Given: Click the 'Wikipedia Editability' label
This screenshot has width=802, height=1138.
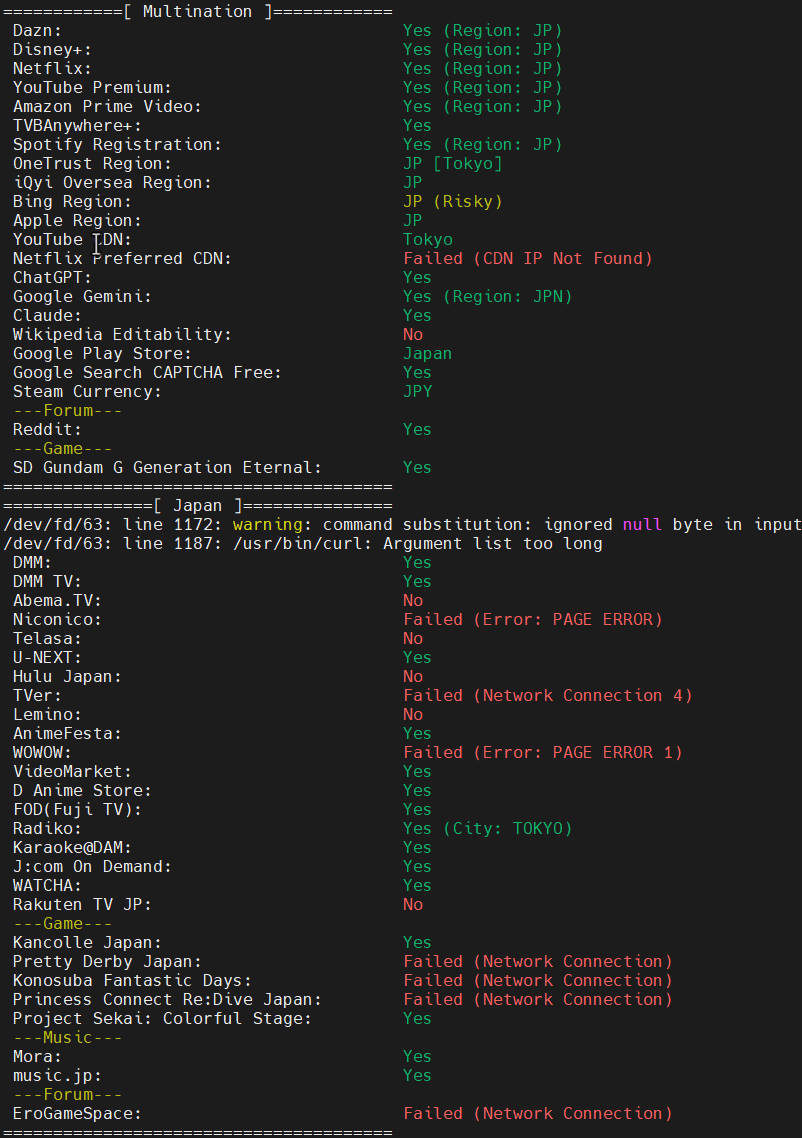Looking at the screenshot, I should pos(122,335).
